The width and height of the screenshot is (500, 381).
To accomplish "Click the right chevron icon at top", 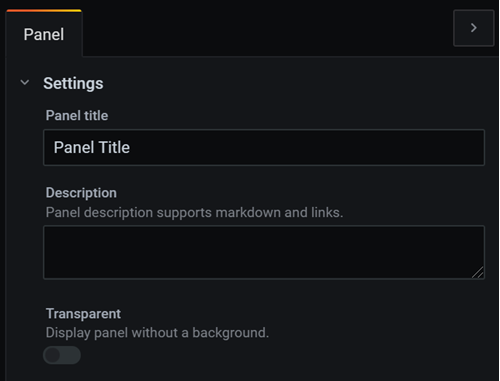I will point(473,28).
